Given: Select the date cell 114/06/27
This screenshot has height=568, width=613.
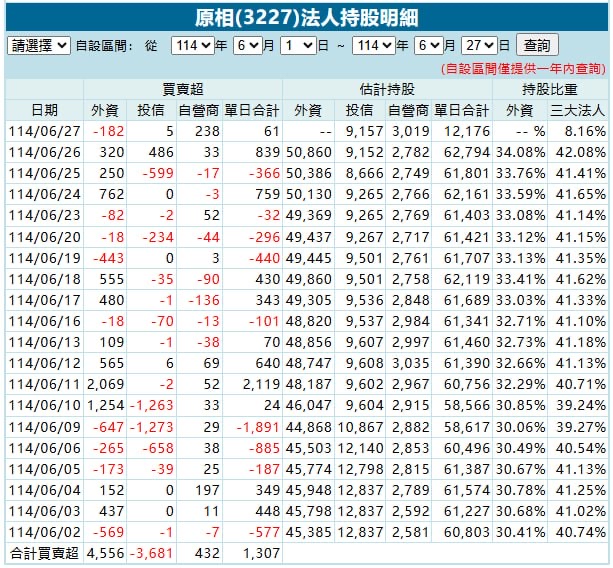Looking at the screenshot, I should 45,131.
